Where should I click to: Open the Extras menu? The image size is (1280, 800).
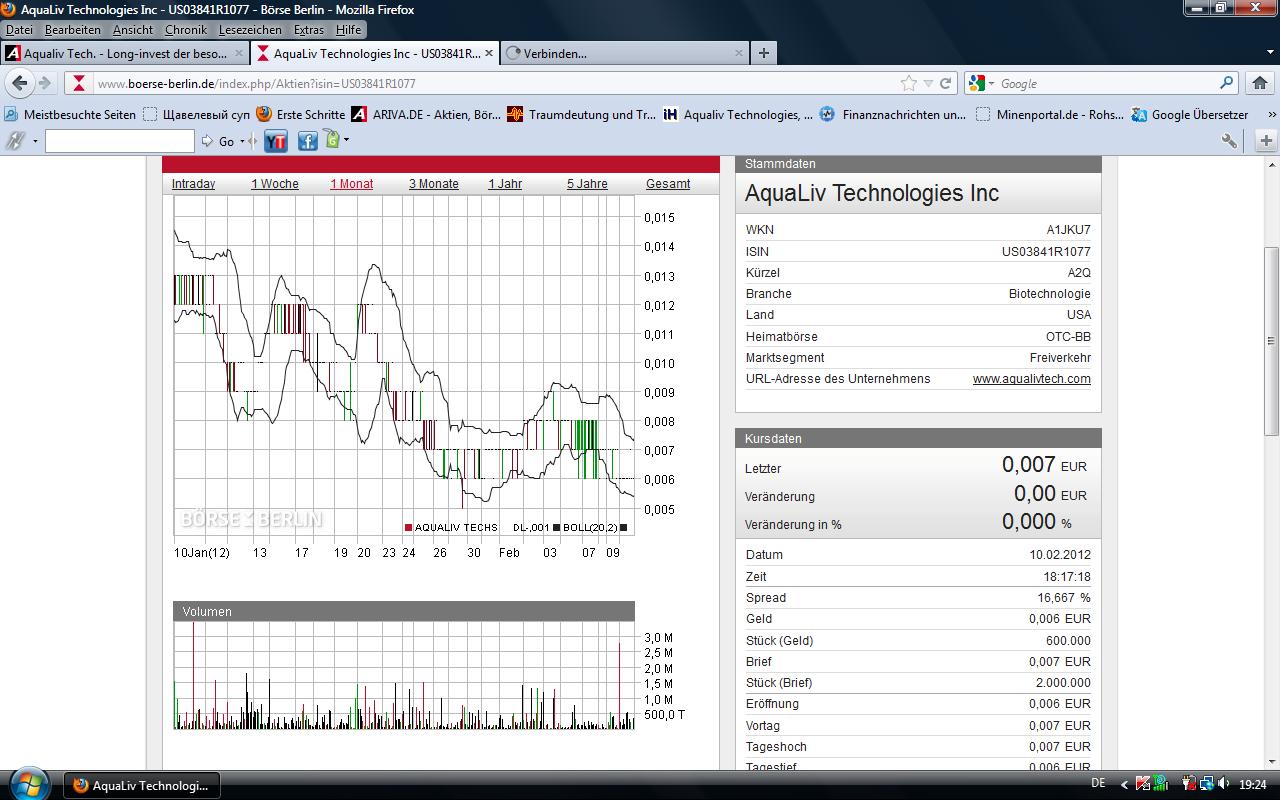tap(308, 29)
